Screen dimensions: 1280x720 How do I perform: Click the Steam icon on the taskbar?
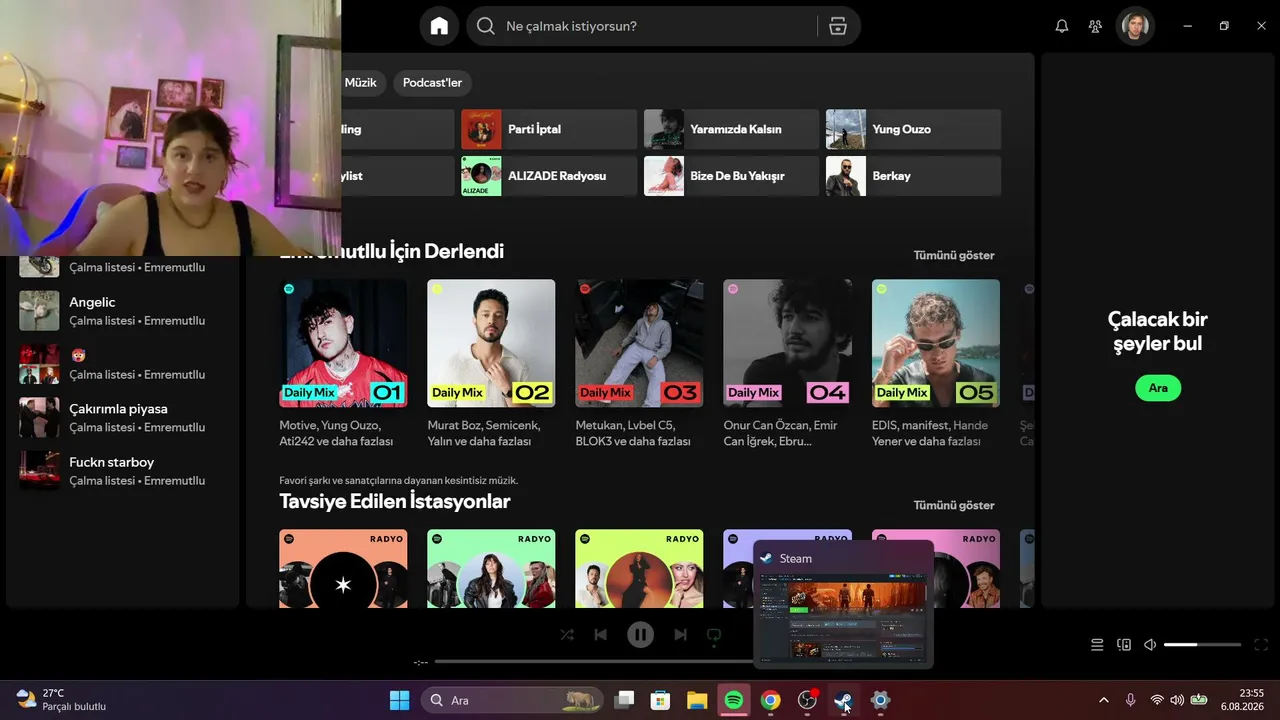pos(843,700)
